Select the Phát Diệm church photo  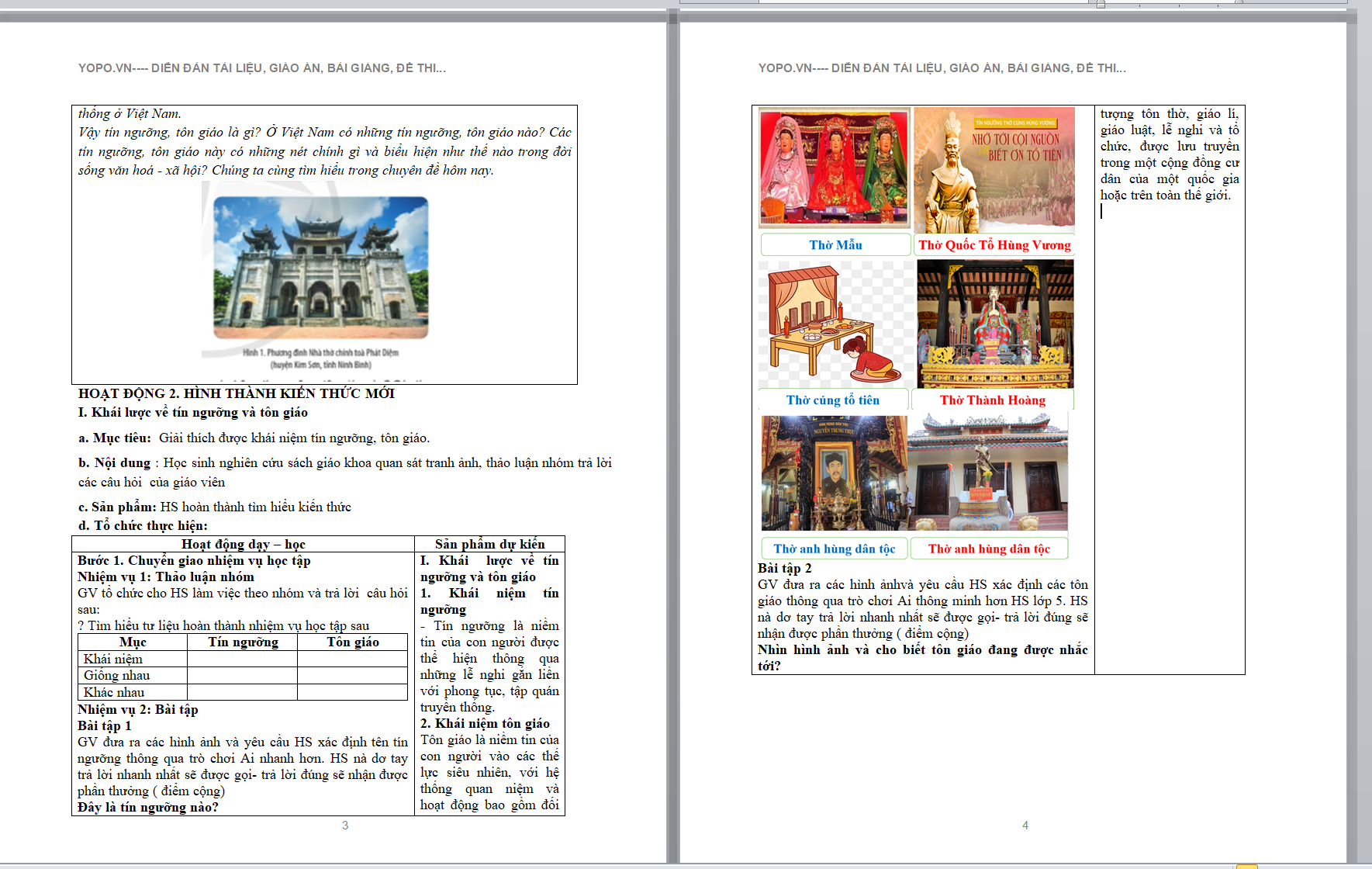point(320,268)
